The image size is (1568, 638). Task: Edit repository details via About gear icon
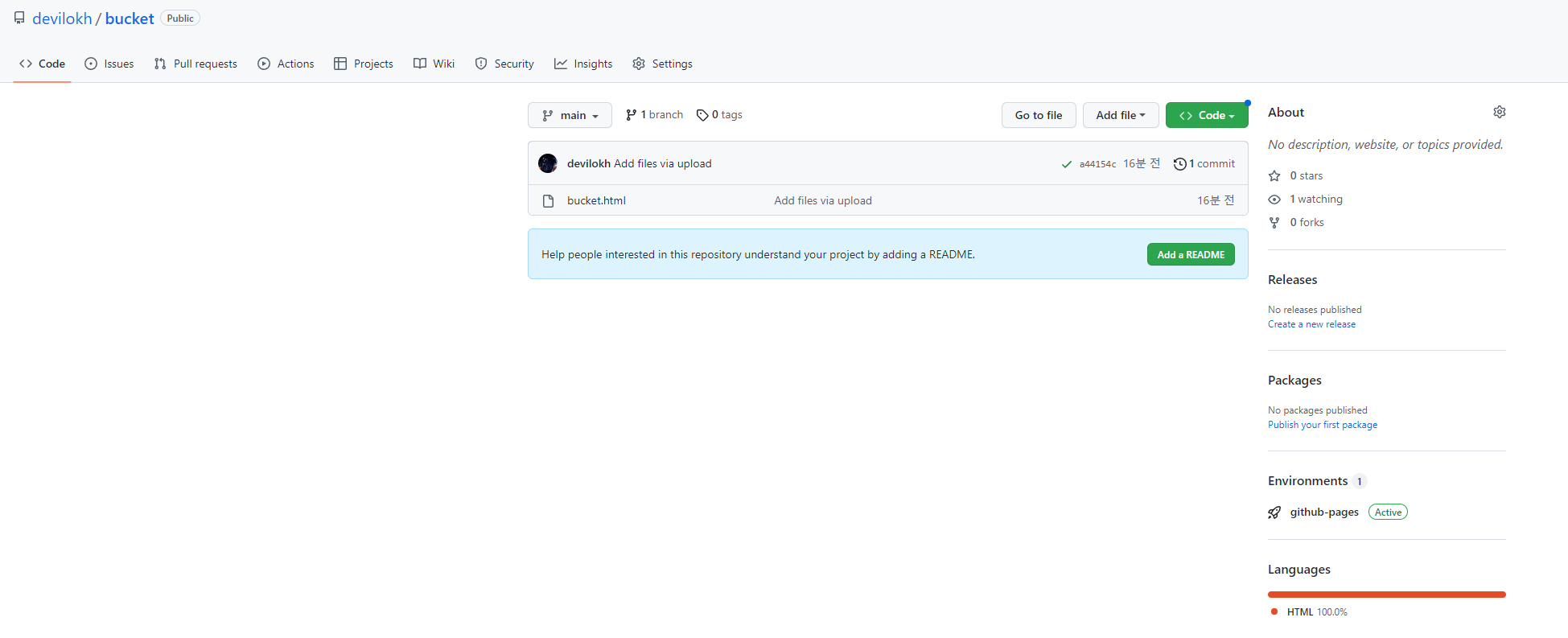point(1500,112)
